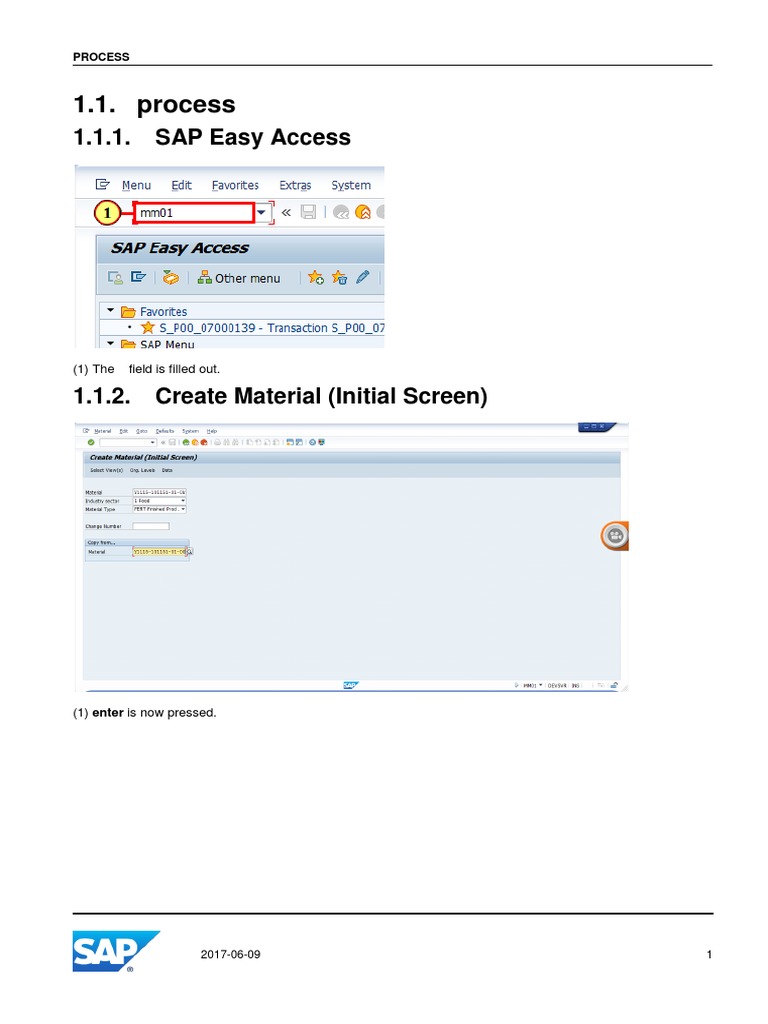
Task: Click the double-chevron collapse command field icon
Action: [x=286, y=212]
